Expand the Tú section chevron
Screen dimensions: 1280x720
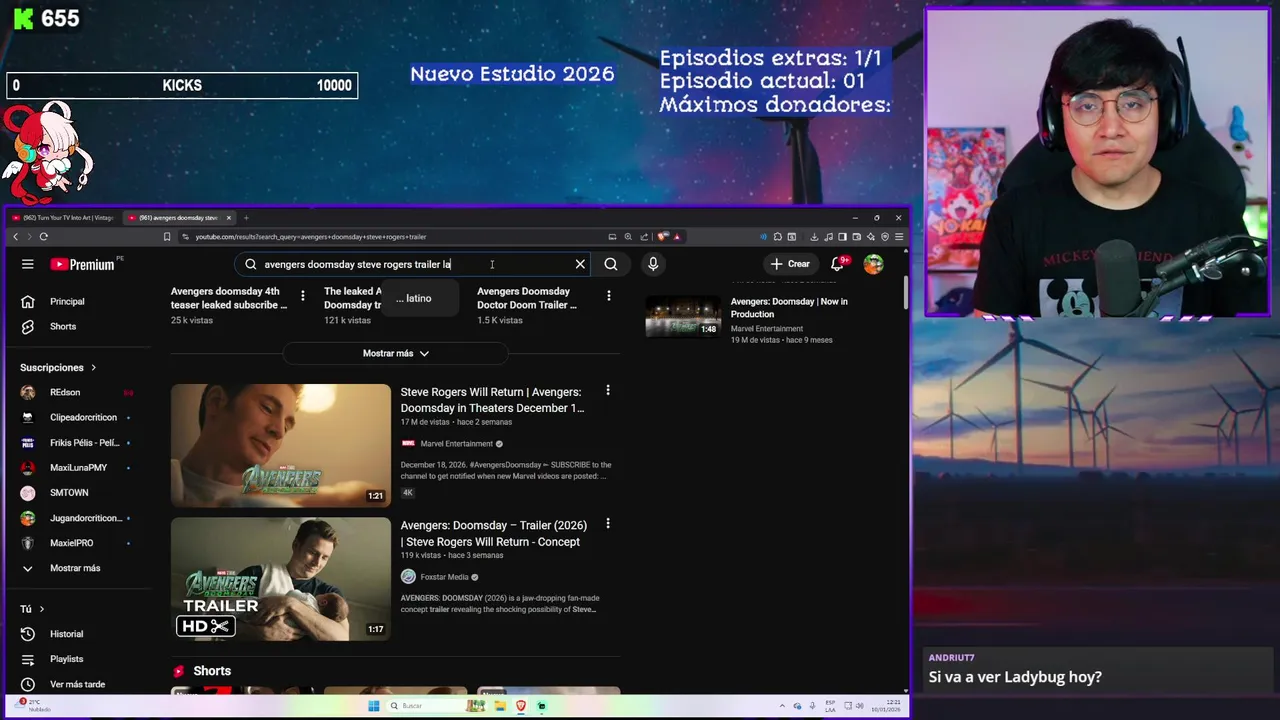pyautogui.click(x=42, y=609)
